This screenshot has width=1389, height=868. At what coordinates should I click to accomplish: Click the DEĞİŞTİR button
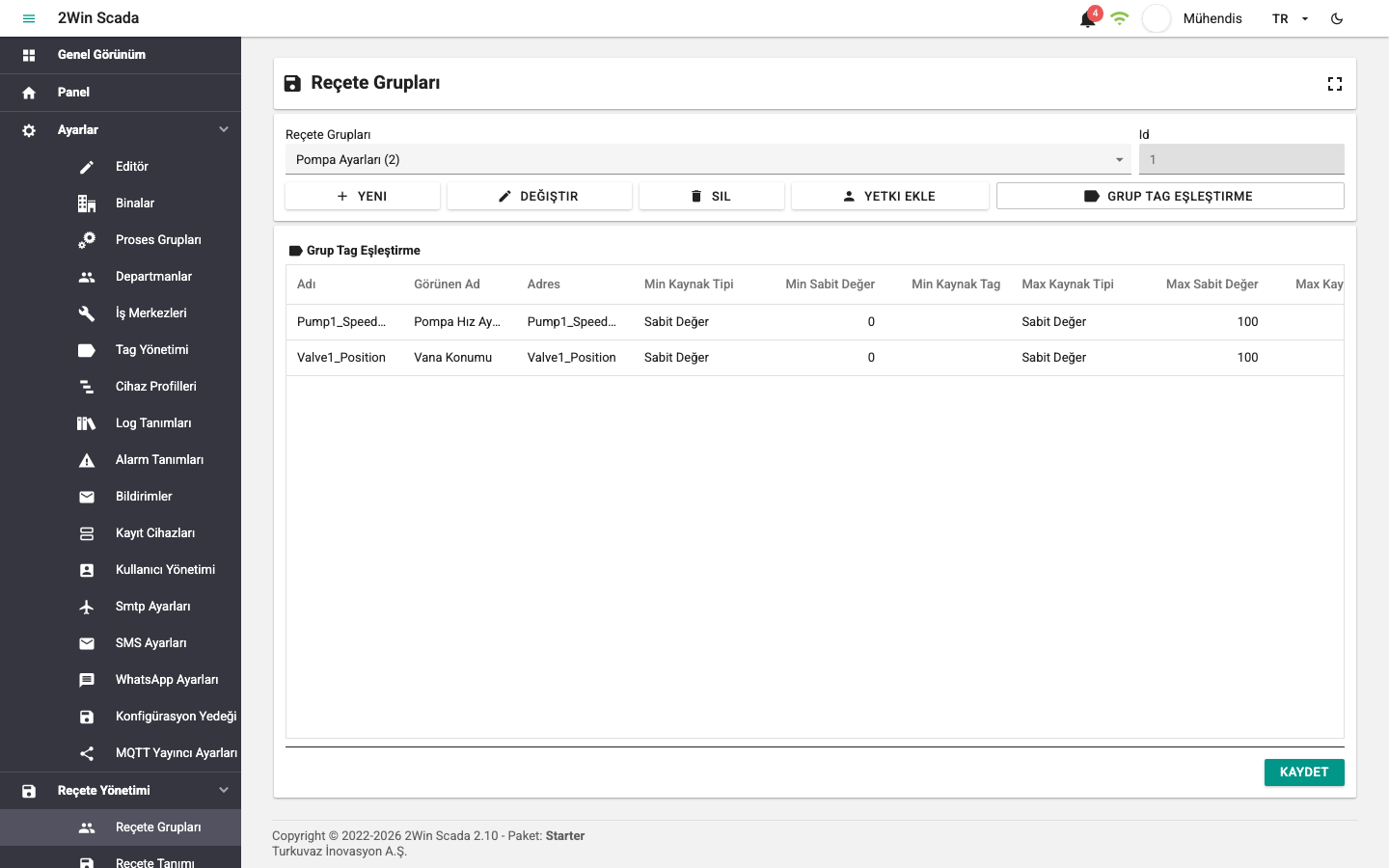coord(539,196)
